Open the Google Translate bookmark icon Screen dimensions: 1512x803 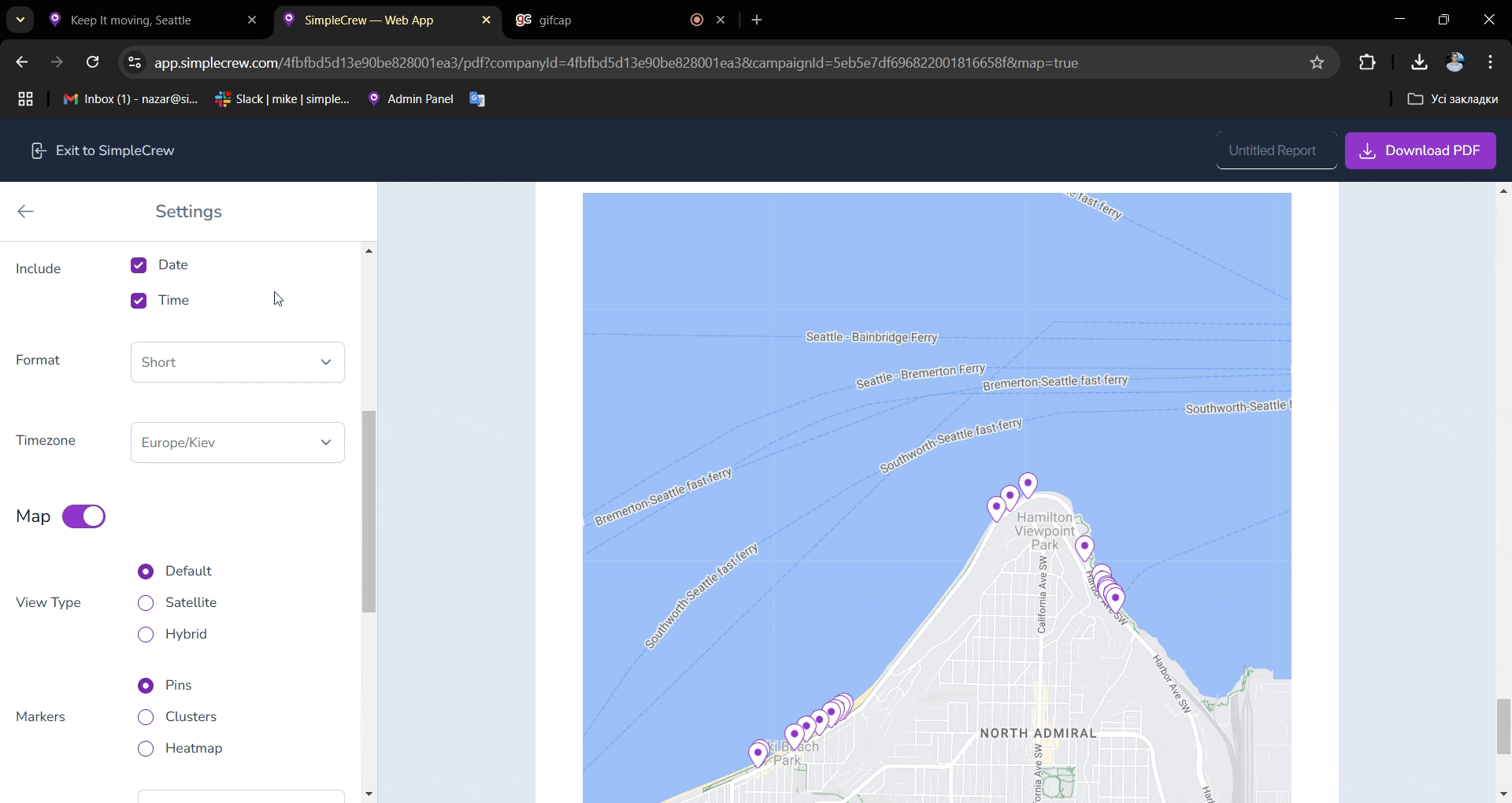click(x=477, y=98)
